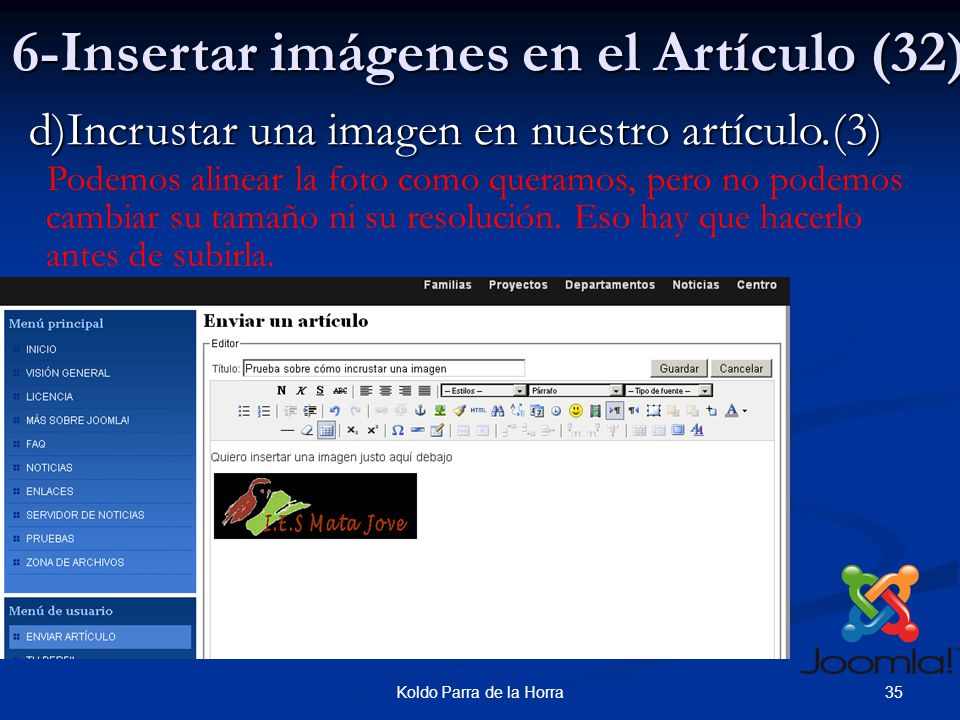Open the Noticias top menu item
Viewport: 960px width, 720px height.
coord(696,285)
